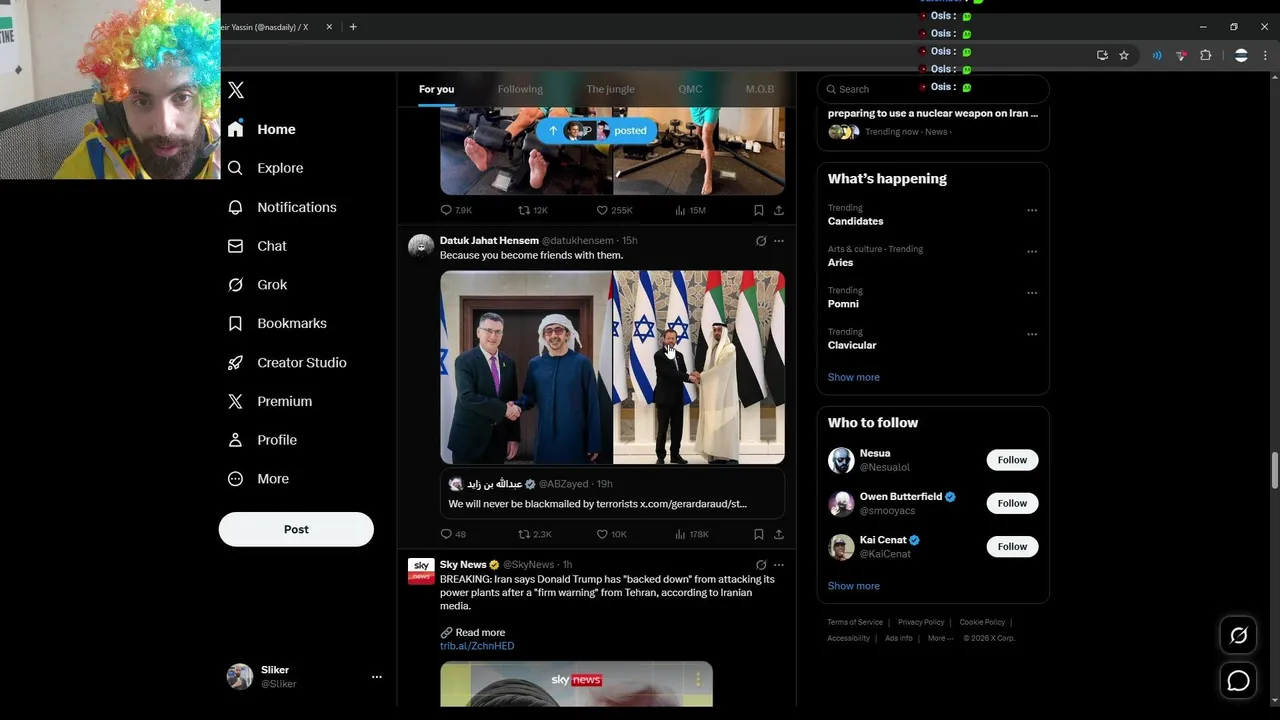Open more options on Datuk Jahat Hensem's post
1280x720 pixels.
(779, 241)
